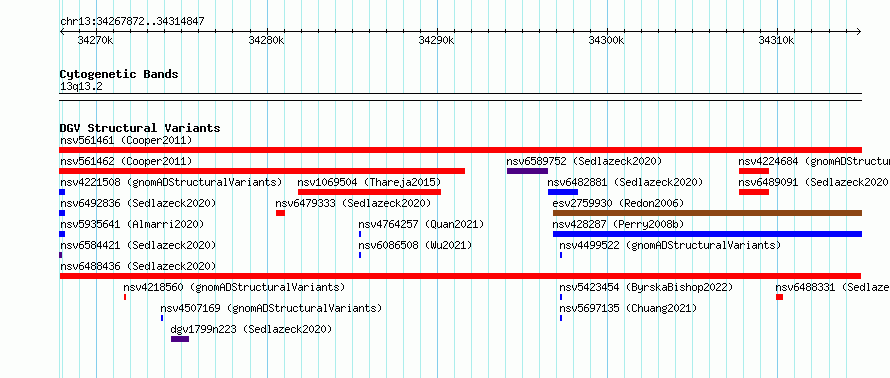Click the blue tick under nsv4507169
Image resolution: width=890 pixels, height=378 pixels.
[162, 318]
